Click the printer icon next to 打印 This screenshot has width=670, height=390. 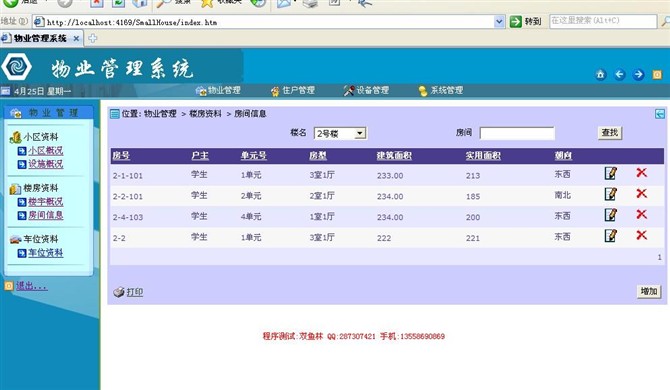coord(119,292)
